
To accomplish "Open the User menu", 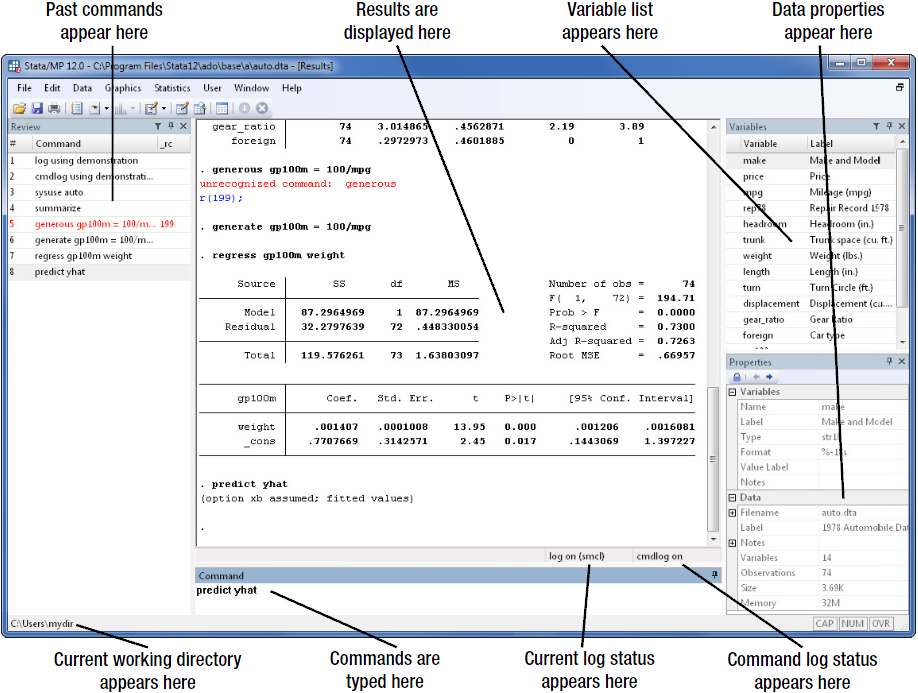I will tap(212, 88).
